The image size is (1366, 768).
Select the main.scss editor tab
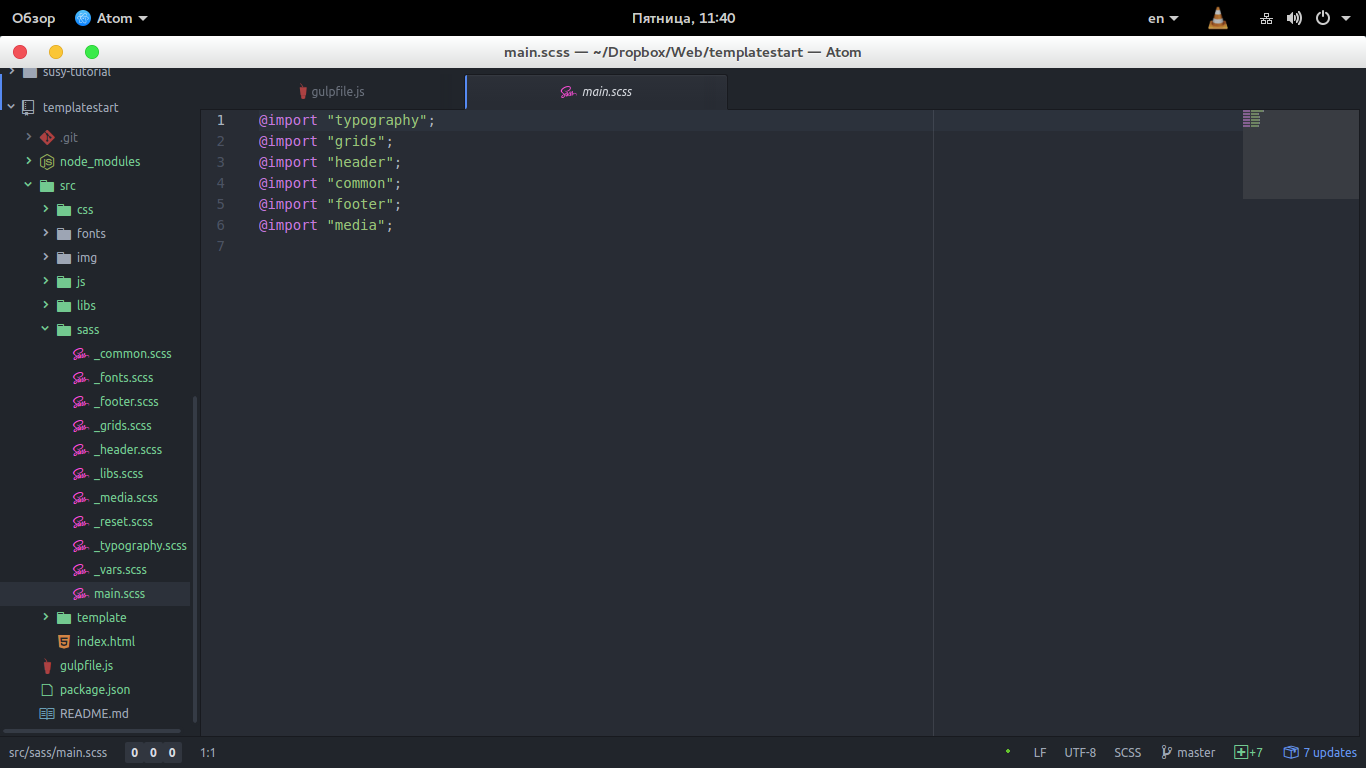coord(596,92)
